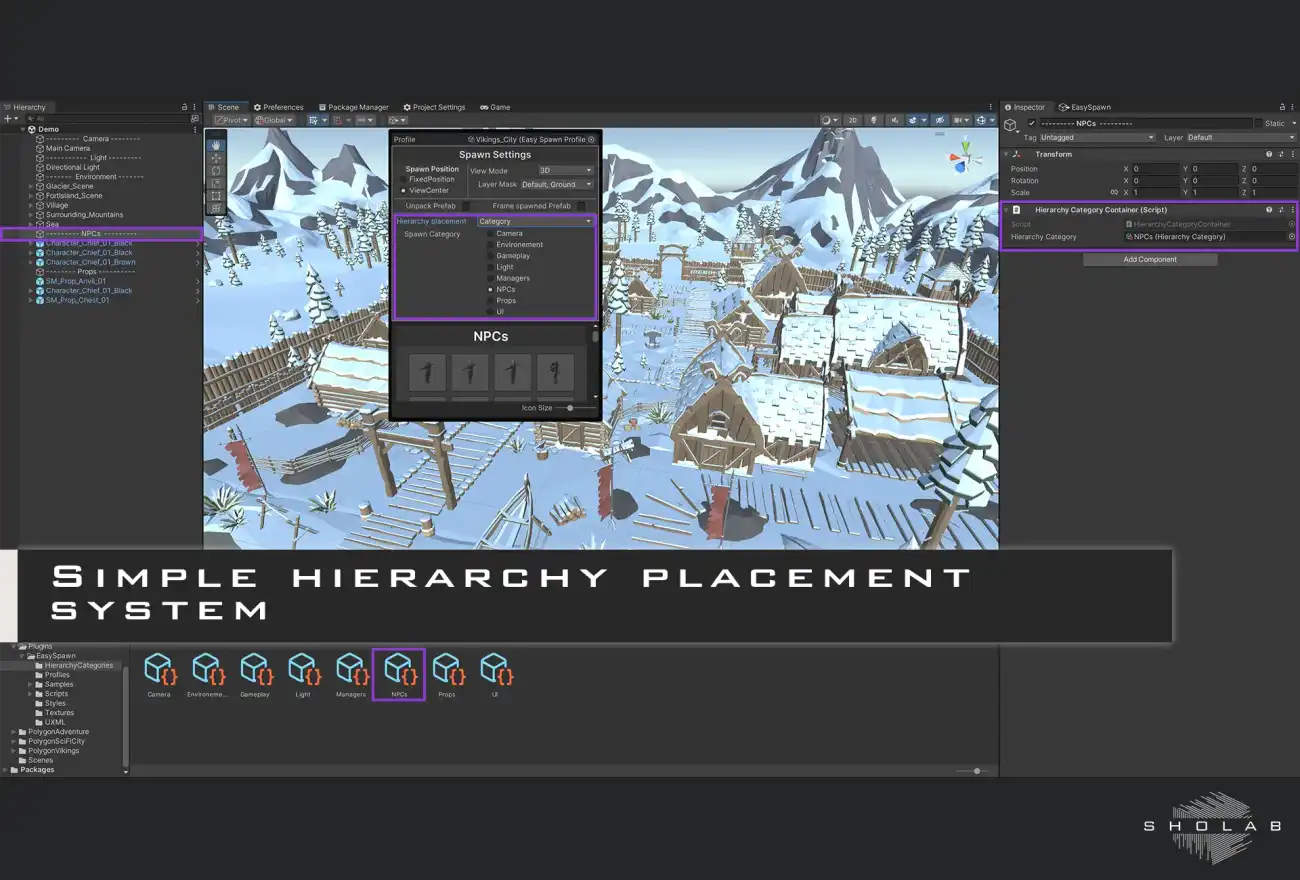Toggle 2D view mode in Scene
This screenshot has height=880, width=1300.
point(853,120)
